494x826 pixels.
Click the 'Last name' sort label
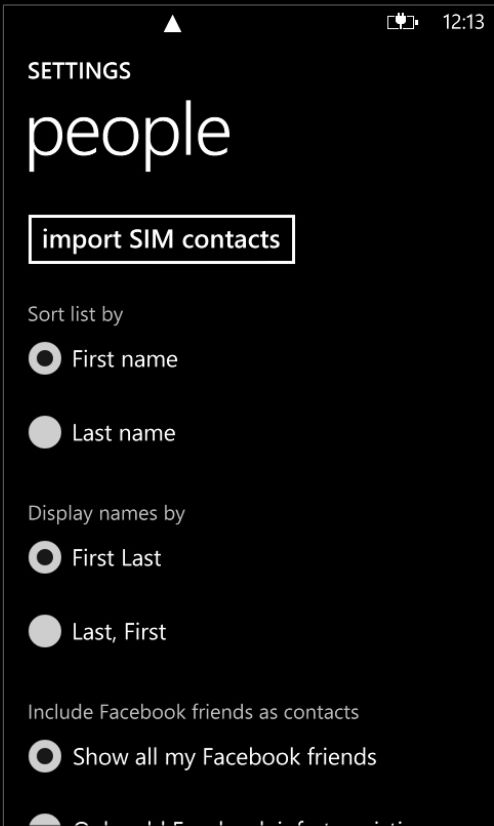pyautogui.click(x=124, y=433)
